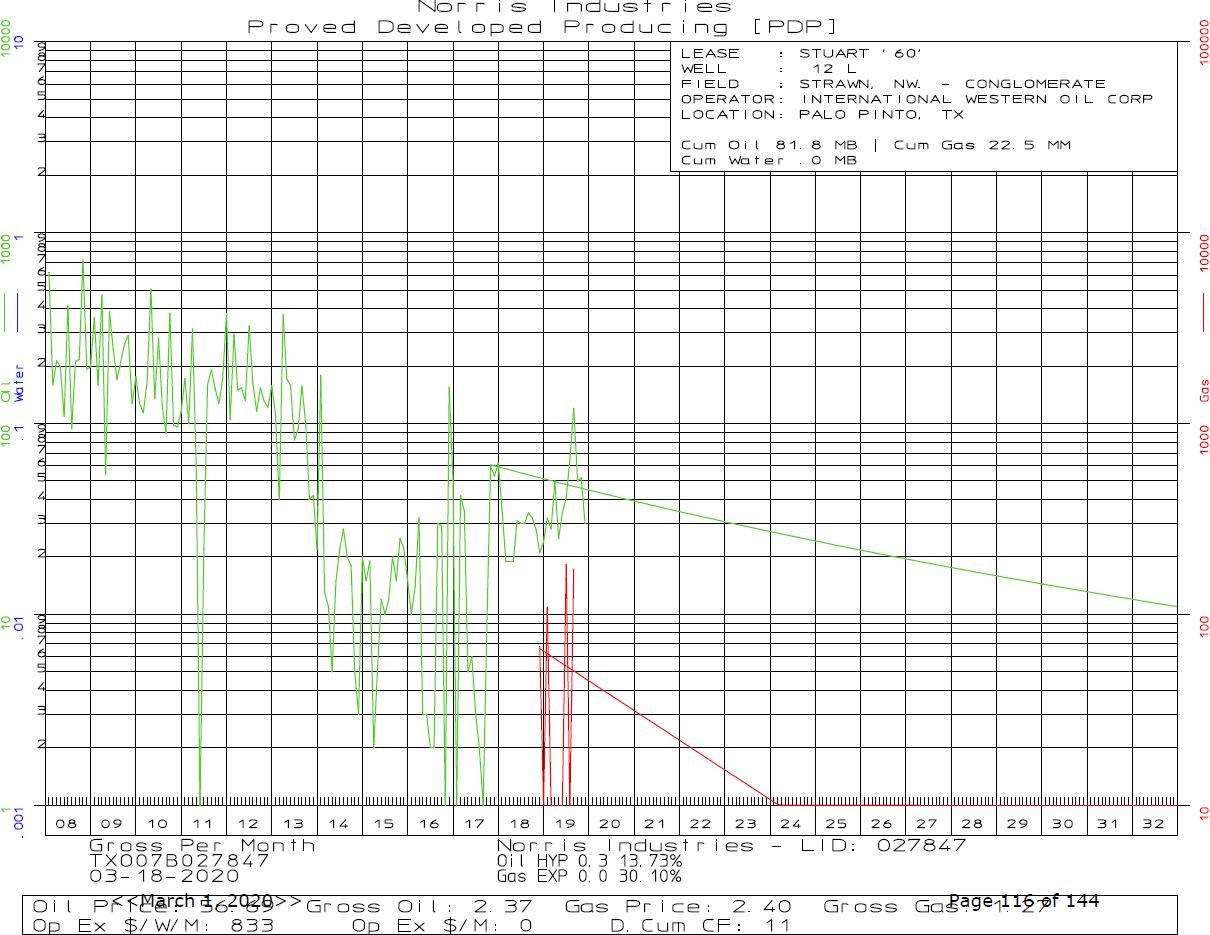Screen dimensions: 1210x935
Task: Click the year 24 axis marker
Action: (791, 824)
